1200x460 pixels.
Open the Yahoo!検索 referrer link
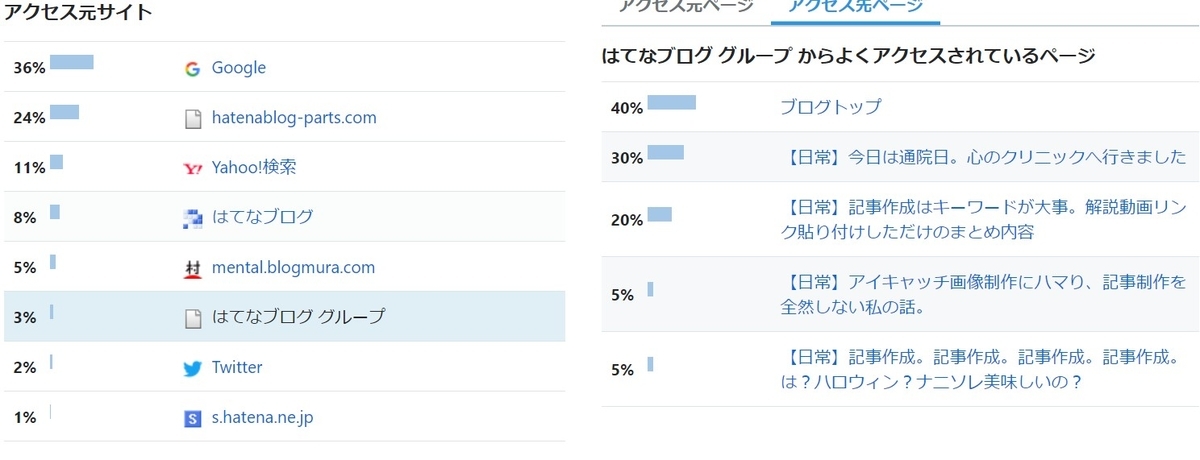[254, 168]
